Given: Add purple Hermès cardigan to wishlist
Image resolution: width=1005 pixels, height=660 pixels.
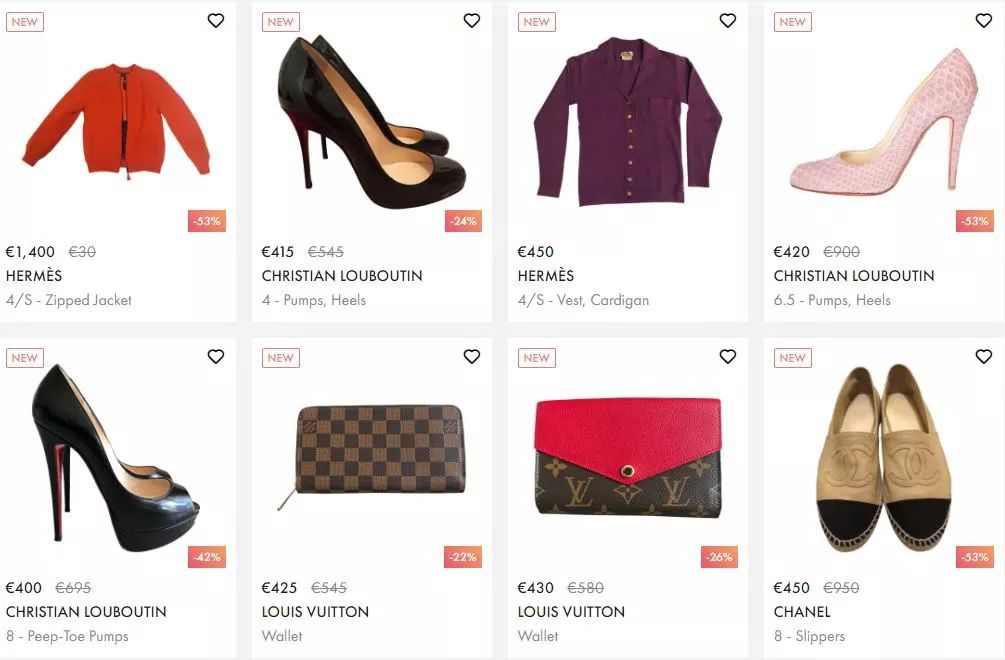Looking at the screenshot, I should [x=728, y=21].
